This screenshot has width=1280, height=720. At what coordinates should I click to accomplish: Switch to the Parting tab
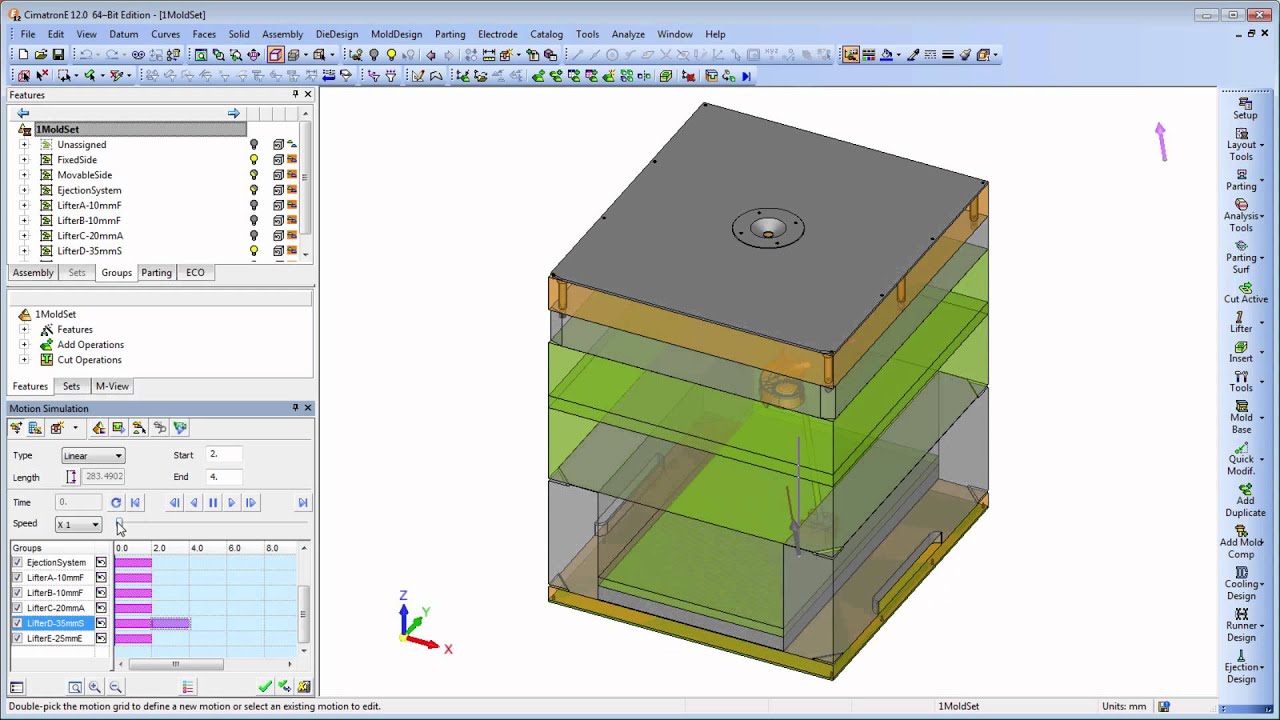156,272
